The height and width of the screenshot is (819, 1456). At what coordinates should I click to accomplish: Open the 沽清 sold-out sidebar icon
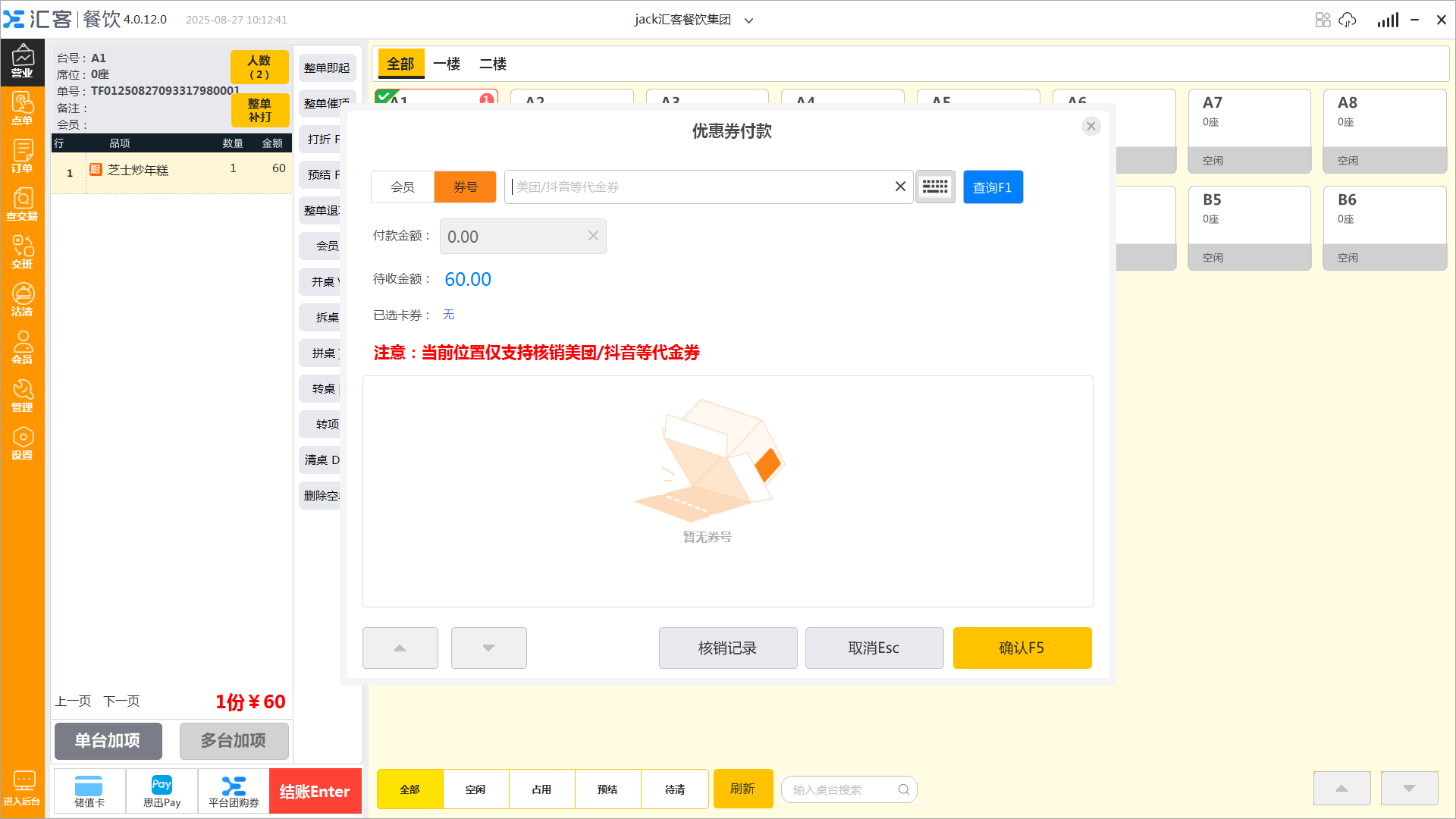click(x=23, y=300)
